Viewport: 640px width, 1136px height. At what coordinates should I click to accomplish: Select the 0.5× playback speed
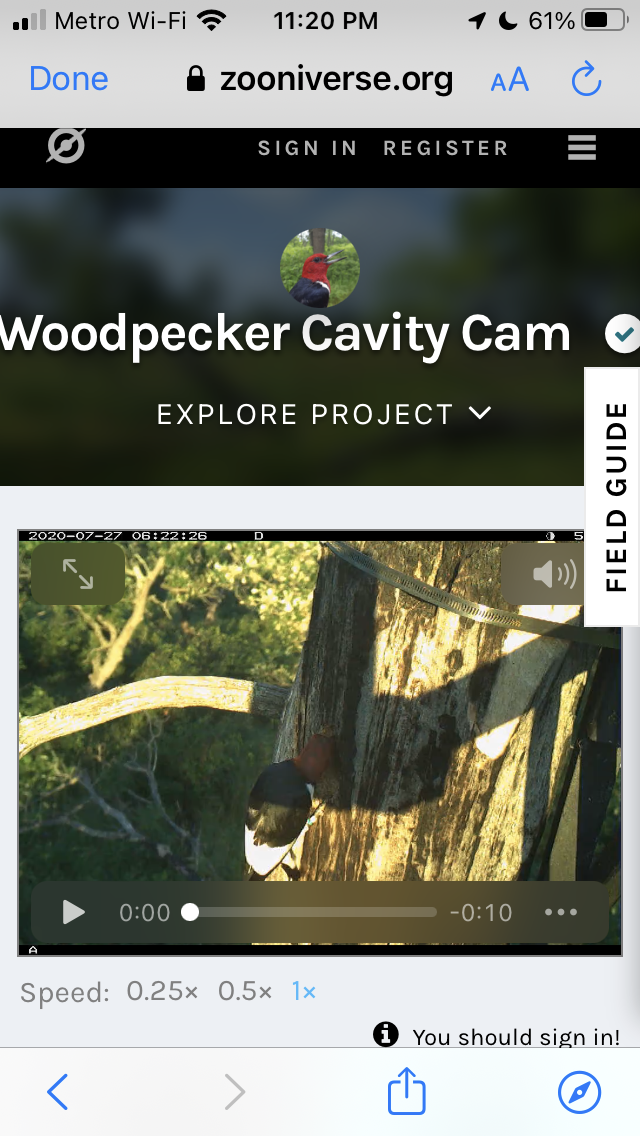[245, 991]
